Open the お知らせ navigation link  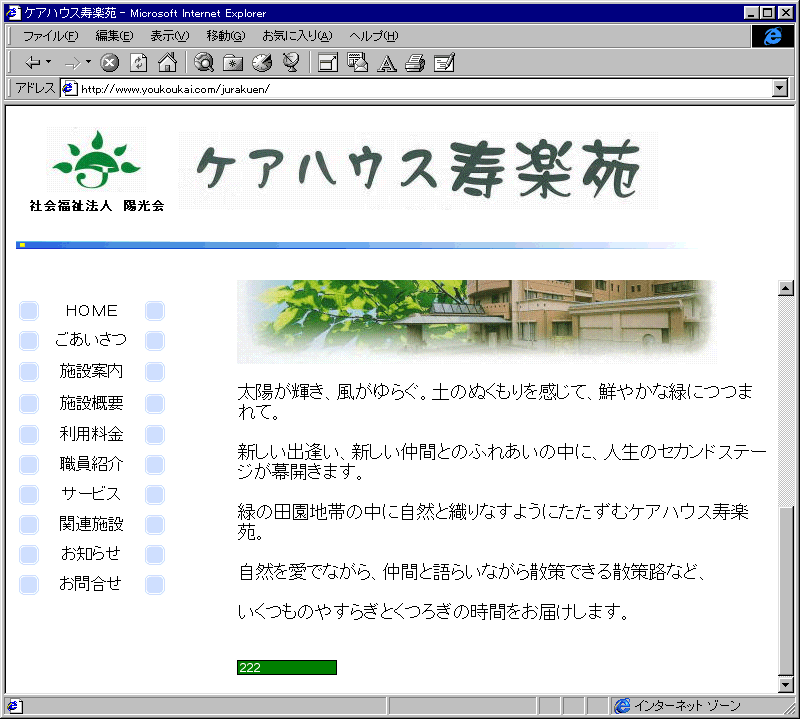click(x=91, y=553)
